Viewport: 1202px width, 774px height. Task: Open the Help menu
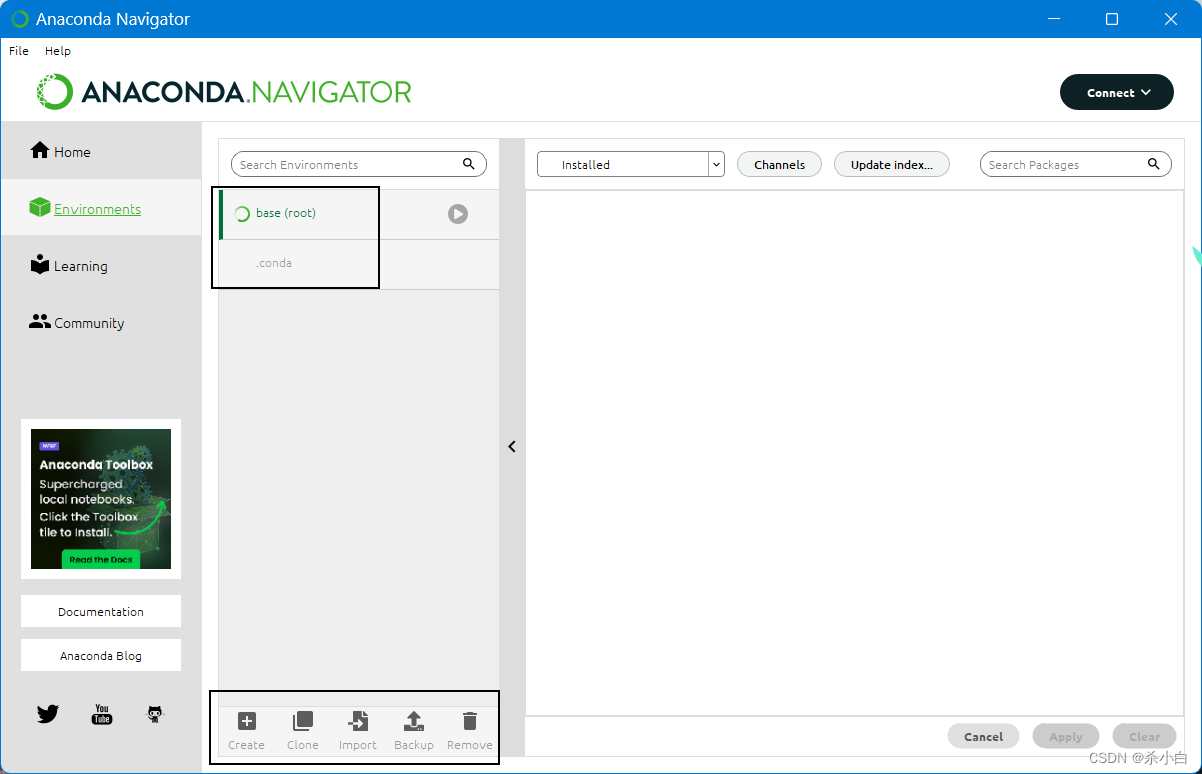58,51
